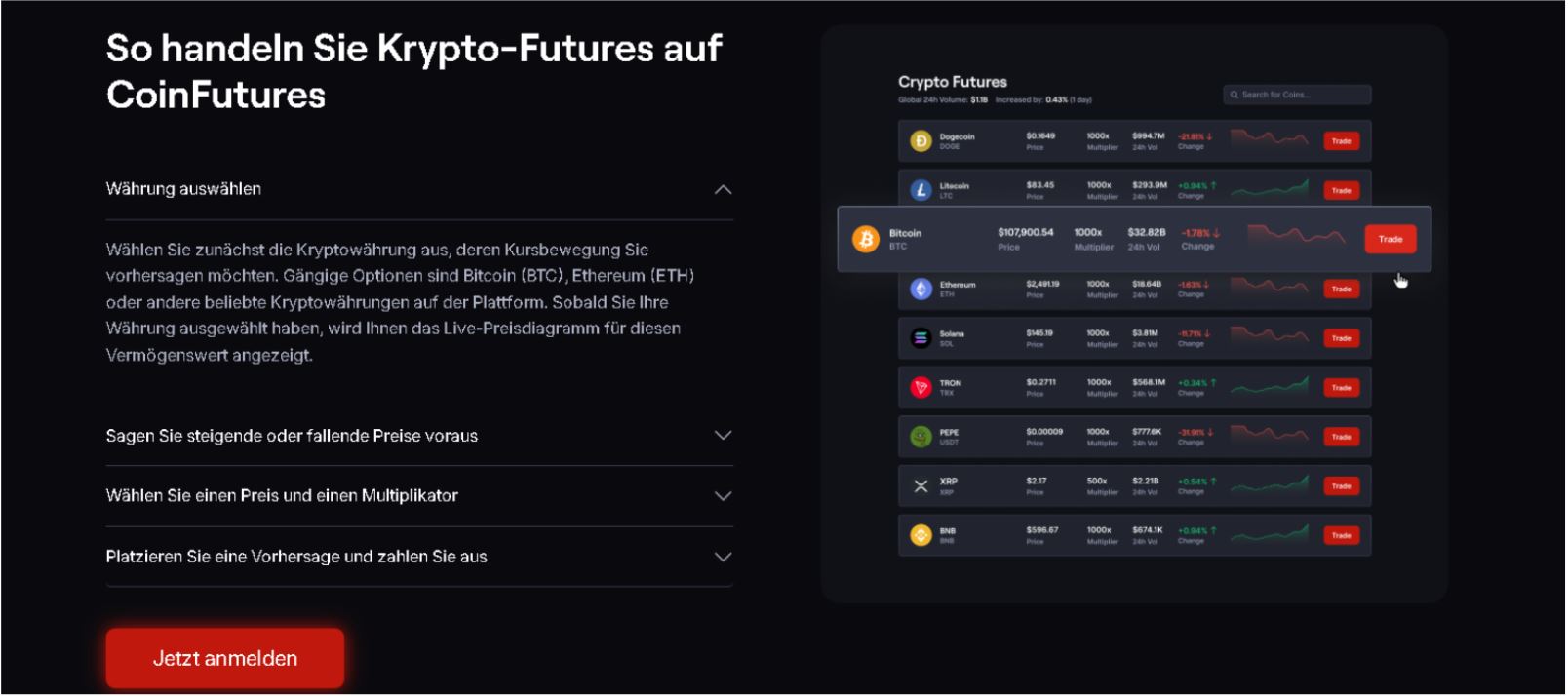
Task: Click the Dogecoin coin icon
Action: pyautogui.click(x=921, y=139)
